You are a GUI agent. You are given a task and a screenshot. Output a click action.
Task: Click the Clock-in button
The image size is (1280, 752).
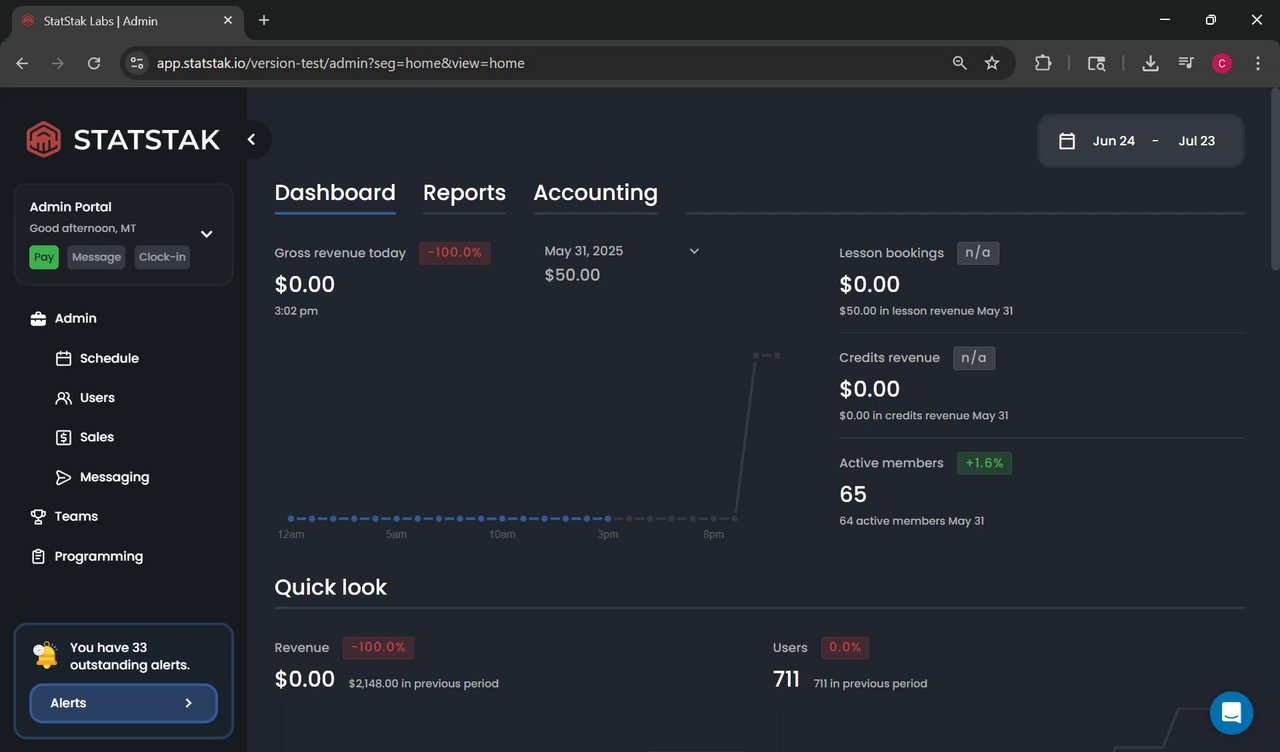tap(162, 257)
